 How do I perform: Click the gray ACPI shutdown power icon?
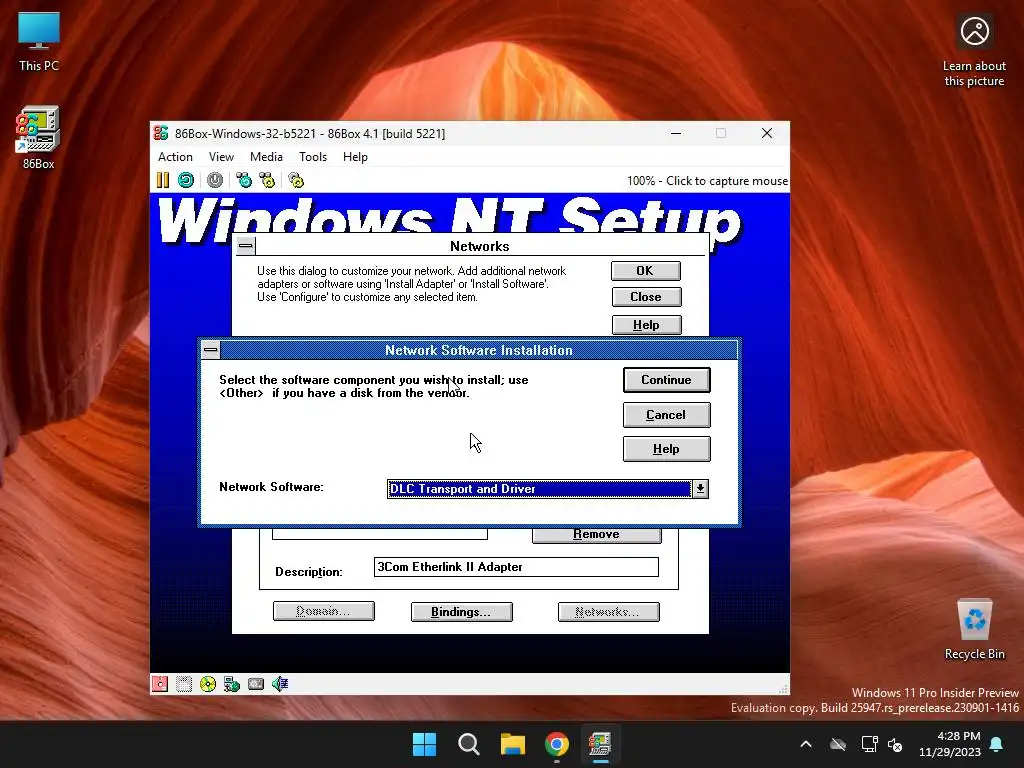tap(215, 180)
